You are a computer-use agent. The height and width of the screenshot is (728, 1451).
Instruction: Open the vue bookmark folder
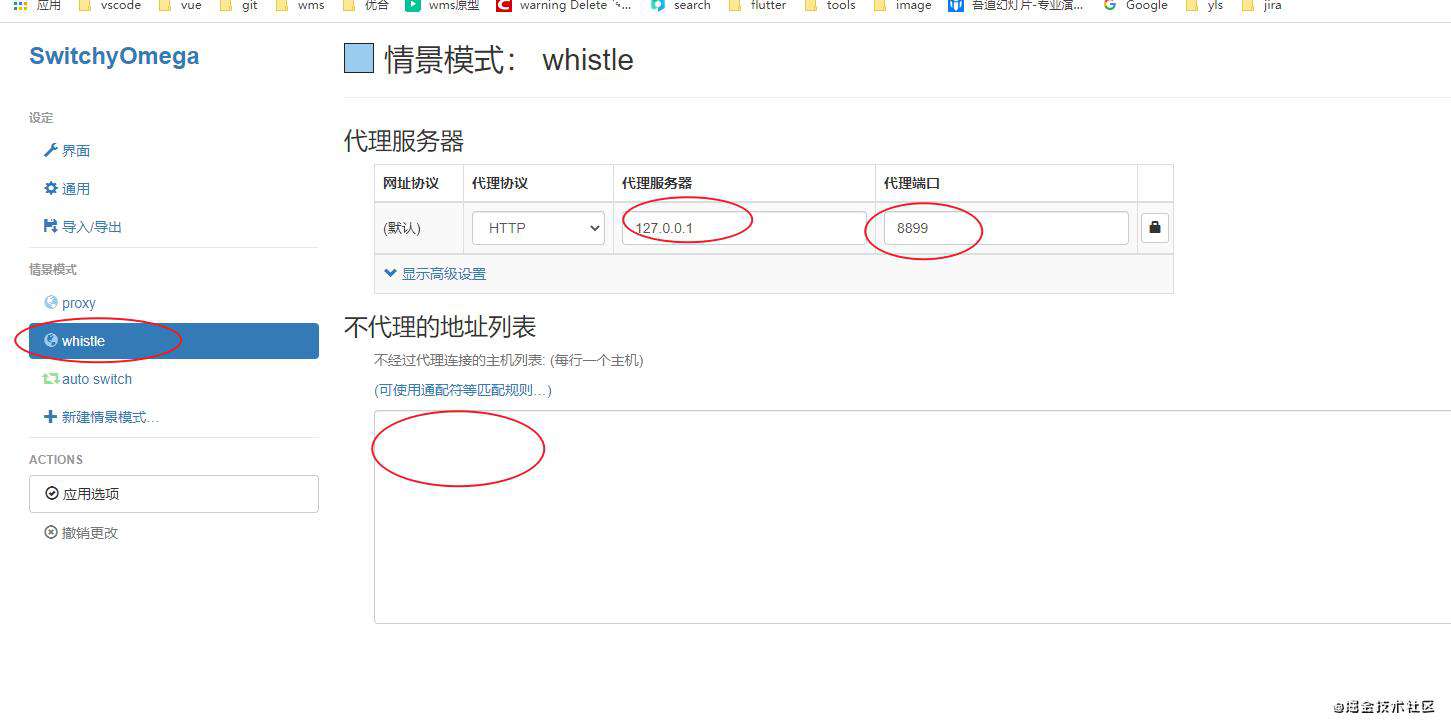tap(180, 5)
